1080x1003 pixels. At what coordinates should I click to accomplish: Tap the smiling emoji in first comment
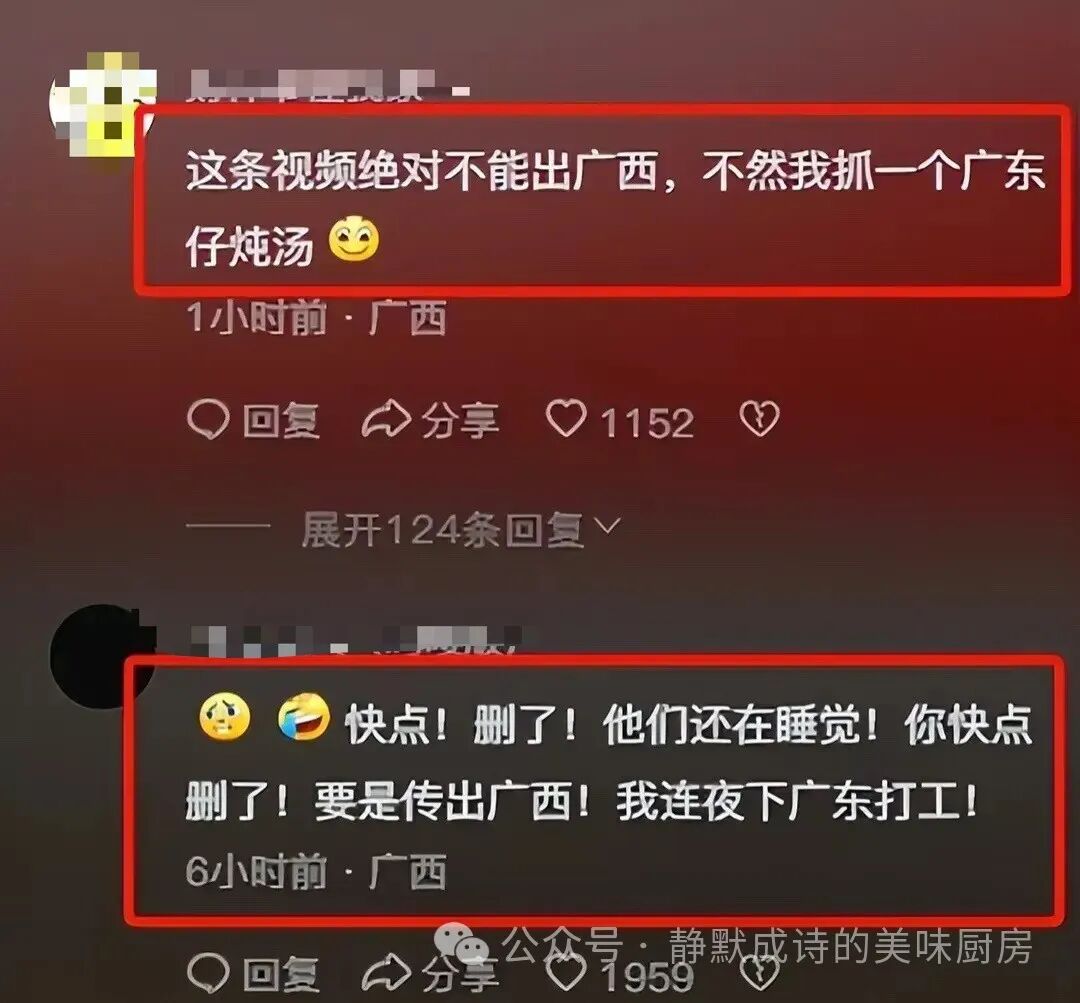click(353, 239)
